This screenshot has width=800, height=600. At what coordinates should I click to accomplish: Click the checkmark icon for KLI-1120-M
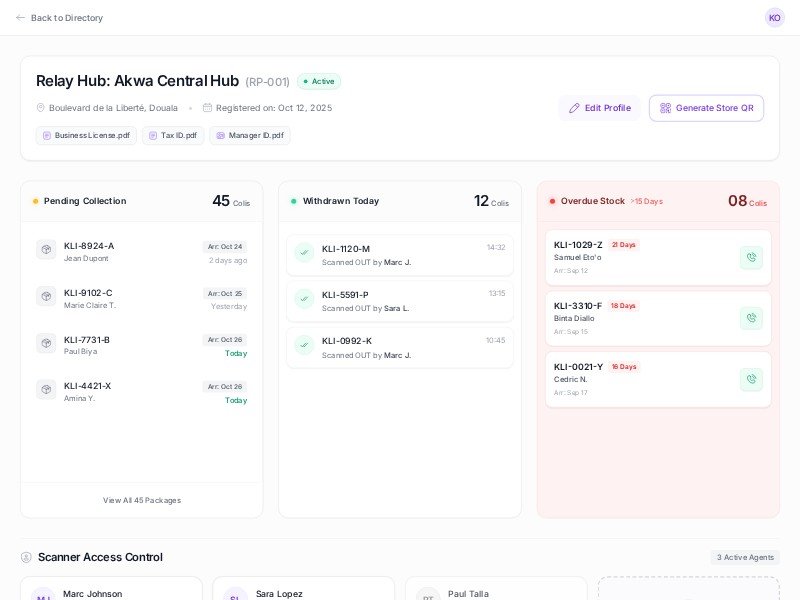pyautogui.click(x=304, y=254)
